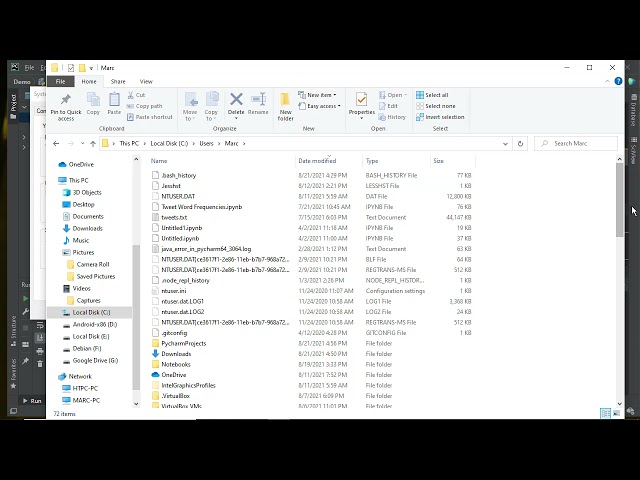
Task: Switch to the Home tab
Action: pos(89,82)
